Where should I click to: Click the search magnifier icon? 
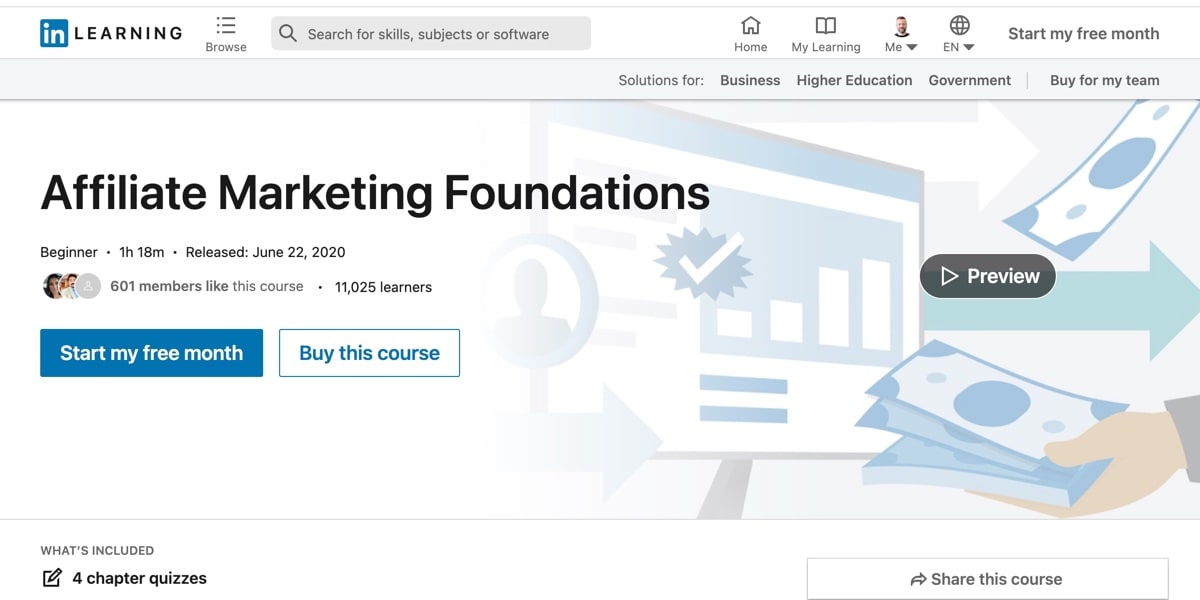click(288, 33)
